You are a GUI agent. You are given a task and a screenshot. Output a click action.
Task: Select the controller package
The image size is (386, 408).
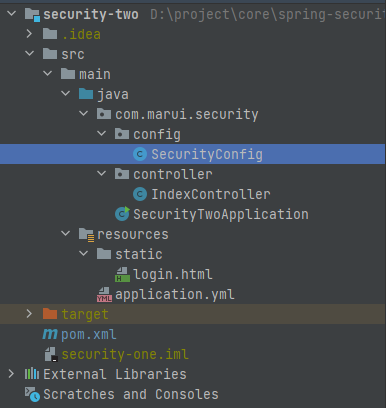point(173,174)
